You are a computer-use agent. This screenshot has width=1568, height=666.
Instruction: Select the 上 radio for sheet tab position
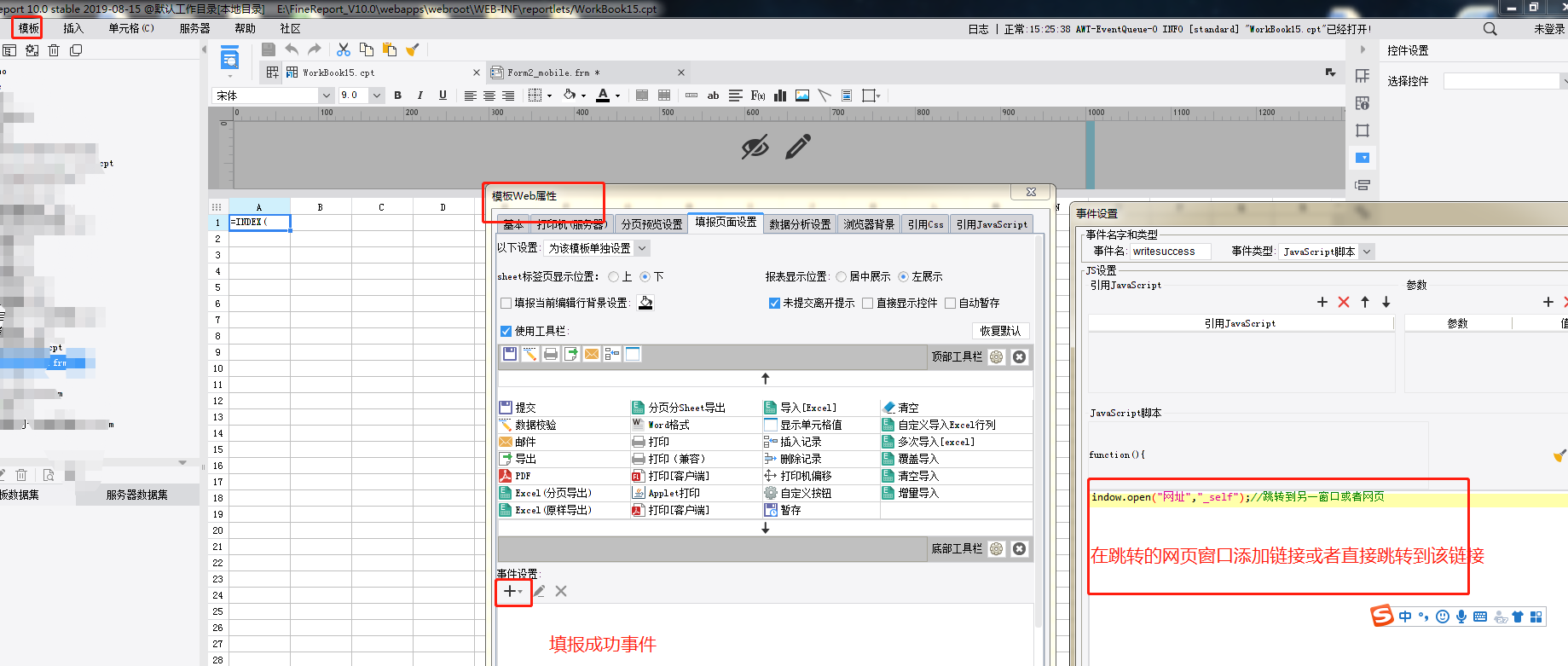pyautogui.click(x=614, y=277)
